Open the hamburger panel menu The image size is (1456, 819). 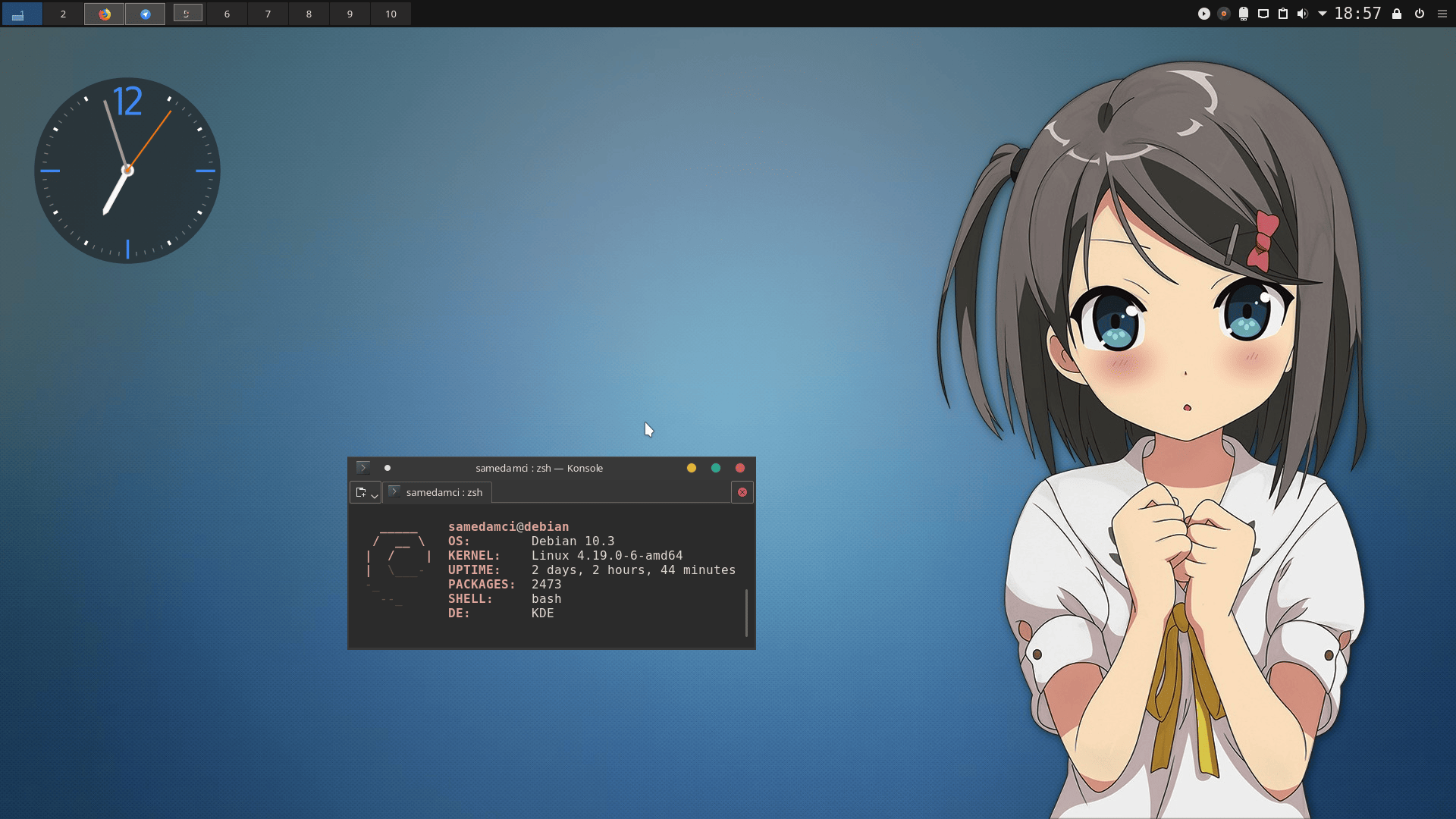(x=1442, y=14)
